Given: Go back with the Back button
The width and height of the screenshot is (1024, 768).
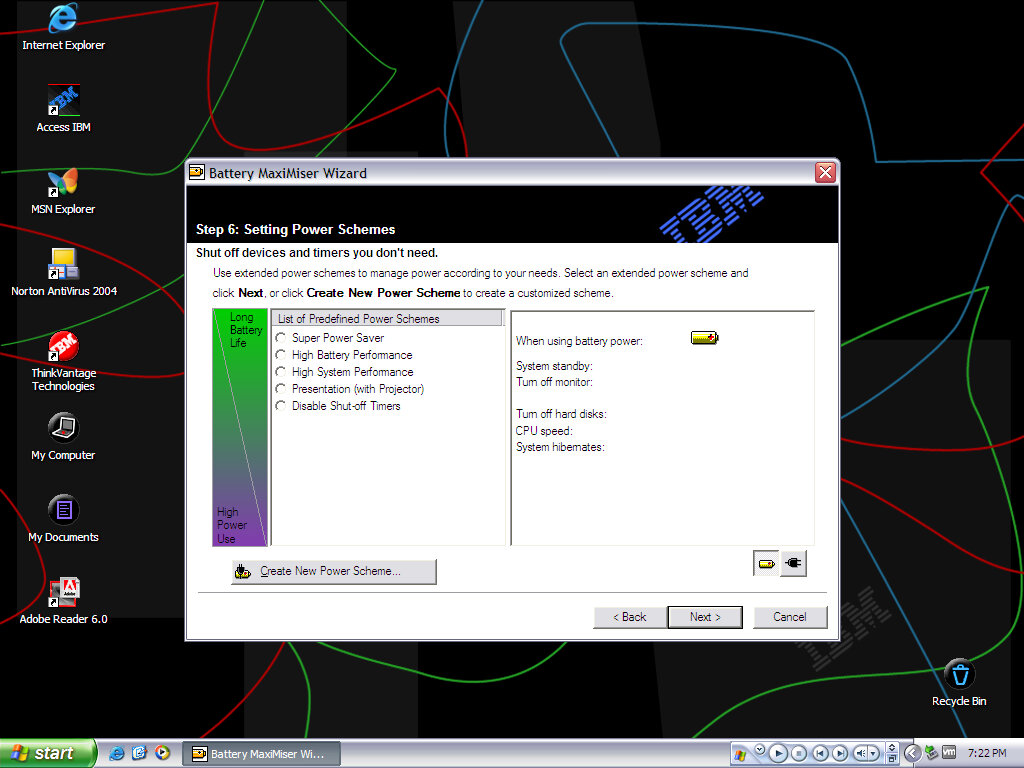Looking at the screenshot, I should click(x=629, y=617).
